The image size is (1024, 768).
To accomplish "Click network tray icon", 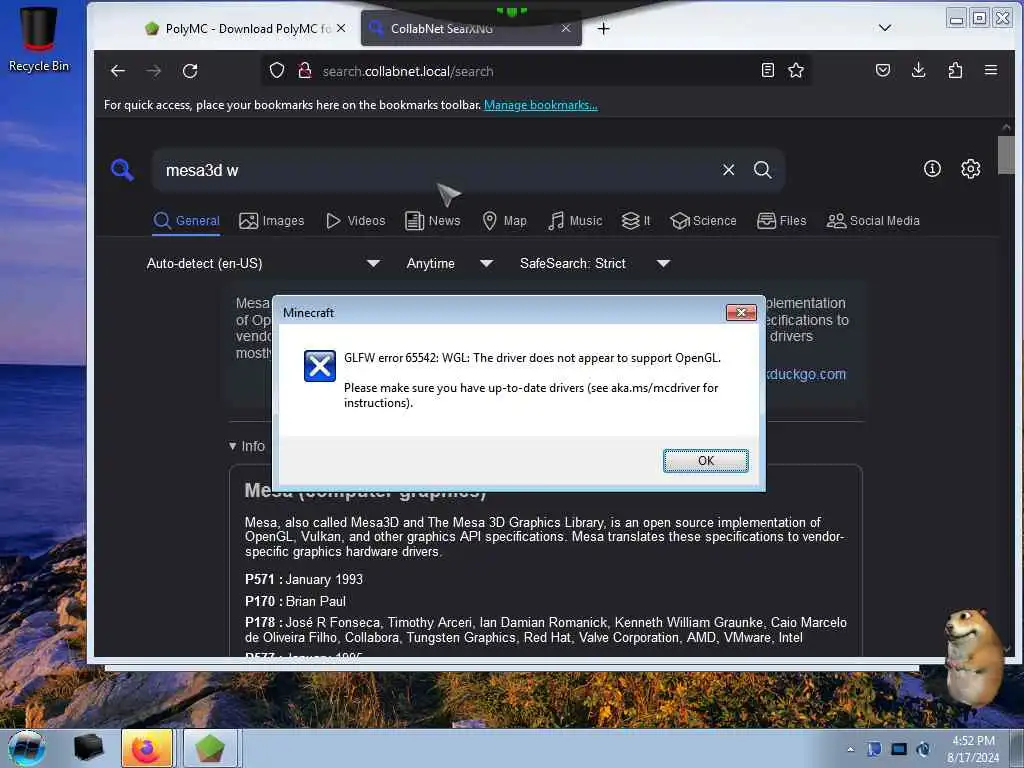I will point(899,749).
